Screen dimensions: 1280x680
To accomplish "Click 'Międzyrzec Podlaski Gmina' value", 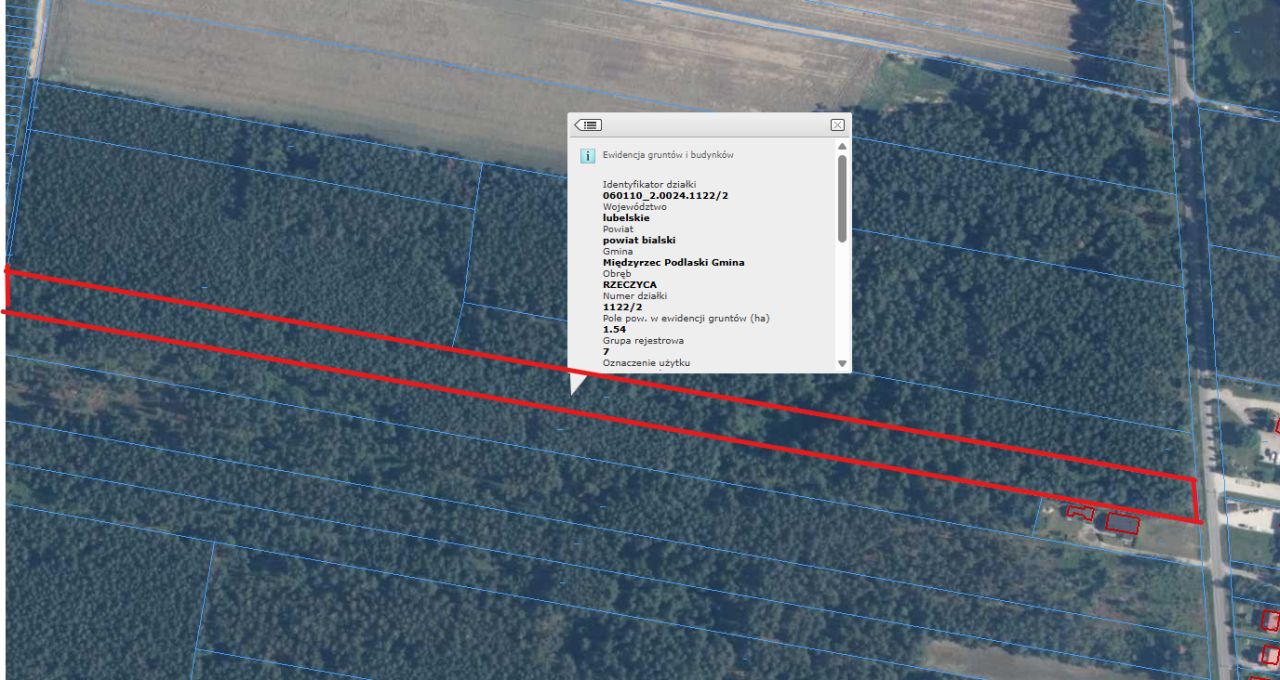I will click(673, 262).
